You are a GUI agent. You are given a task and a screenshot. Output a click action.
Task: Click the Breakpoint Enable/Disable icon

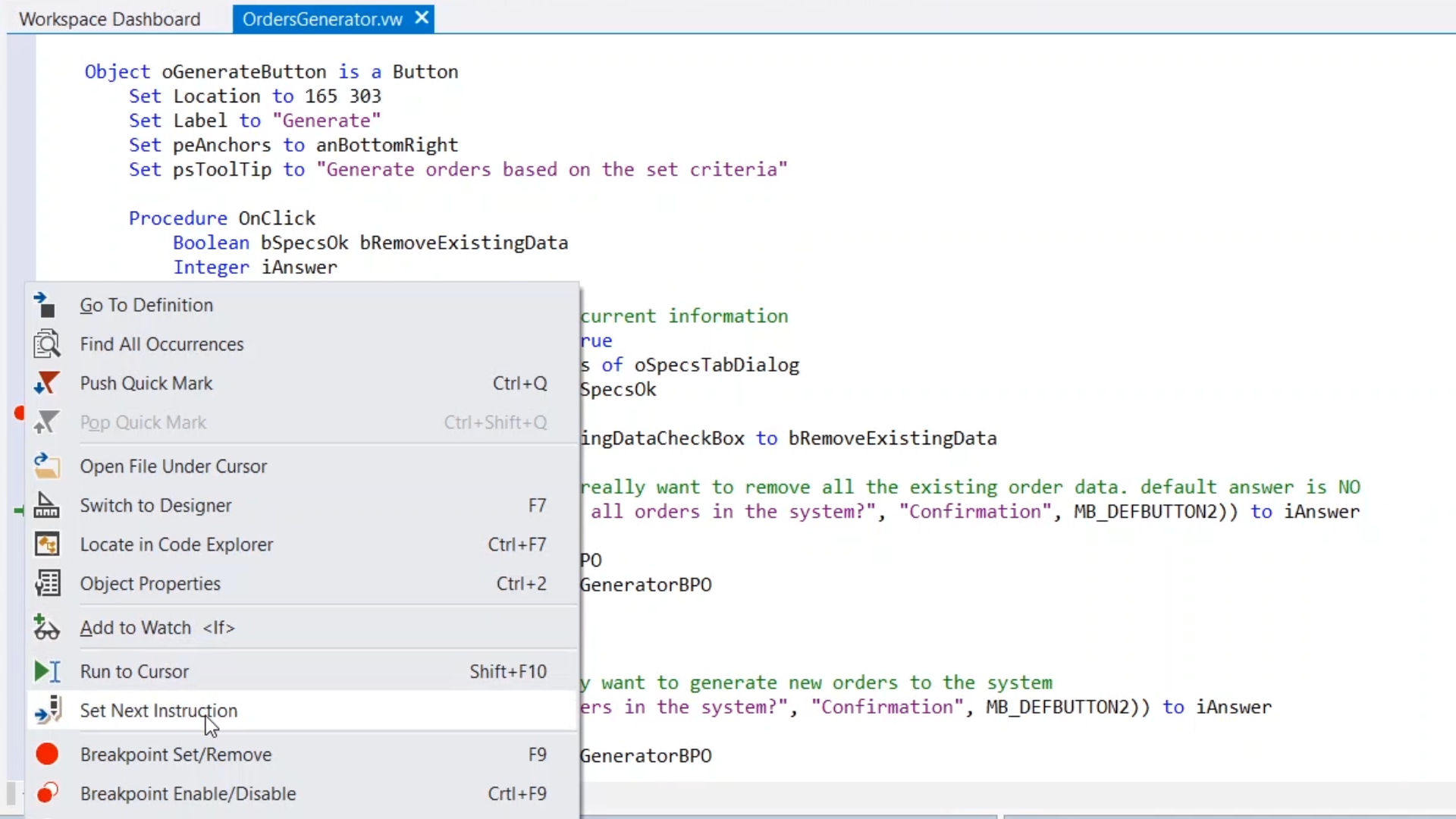(x=46, y=793)
